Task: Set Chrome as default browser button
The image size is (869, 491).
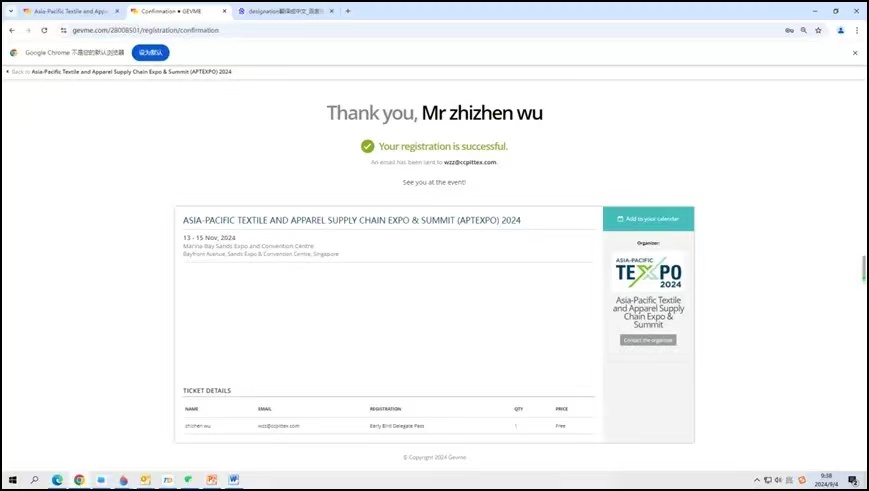Action: pyautogui.click(x=150, y=53)
